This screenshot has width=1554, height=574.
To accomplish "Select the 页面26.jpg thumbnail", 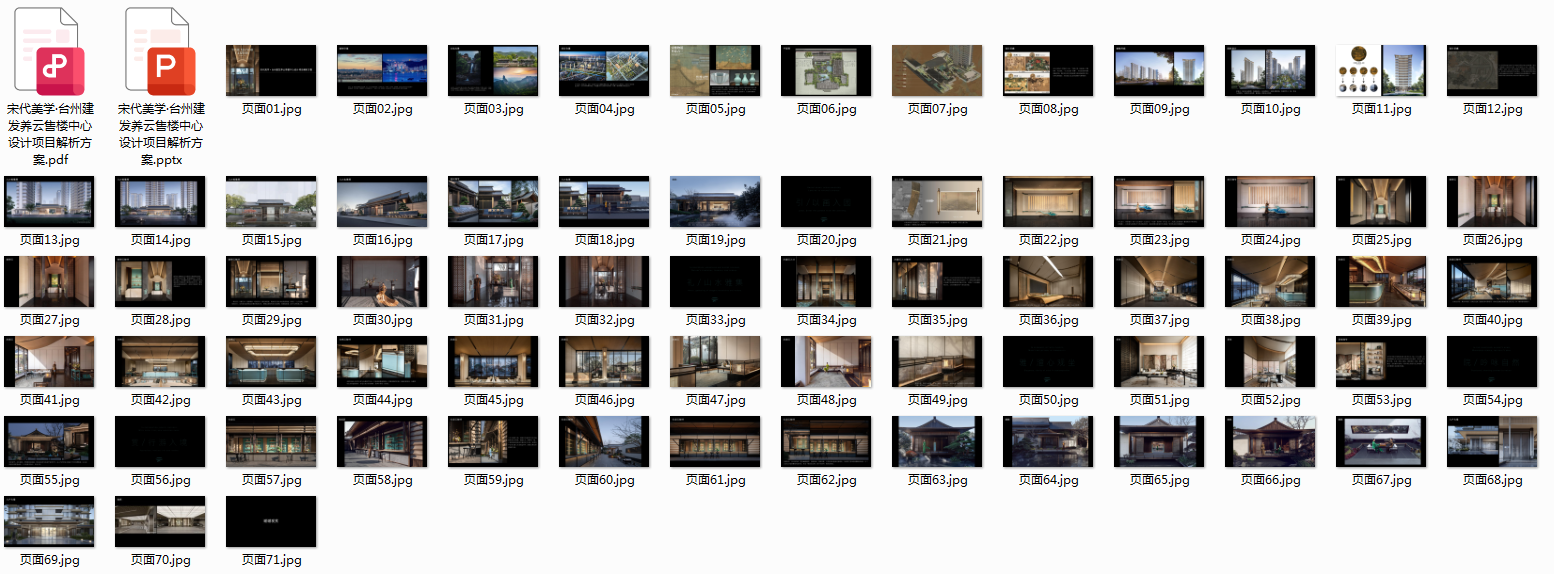I will click(1492, 201).
